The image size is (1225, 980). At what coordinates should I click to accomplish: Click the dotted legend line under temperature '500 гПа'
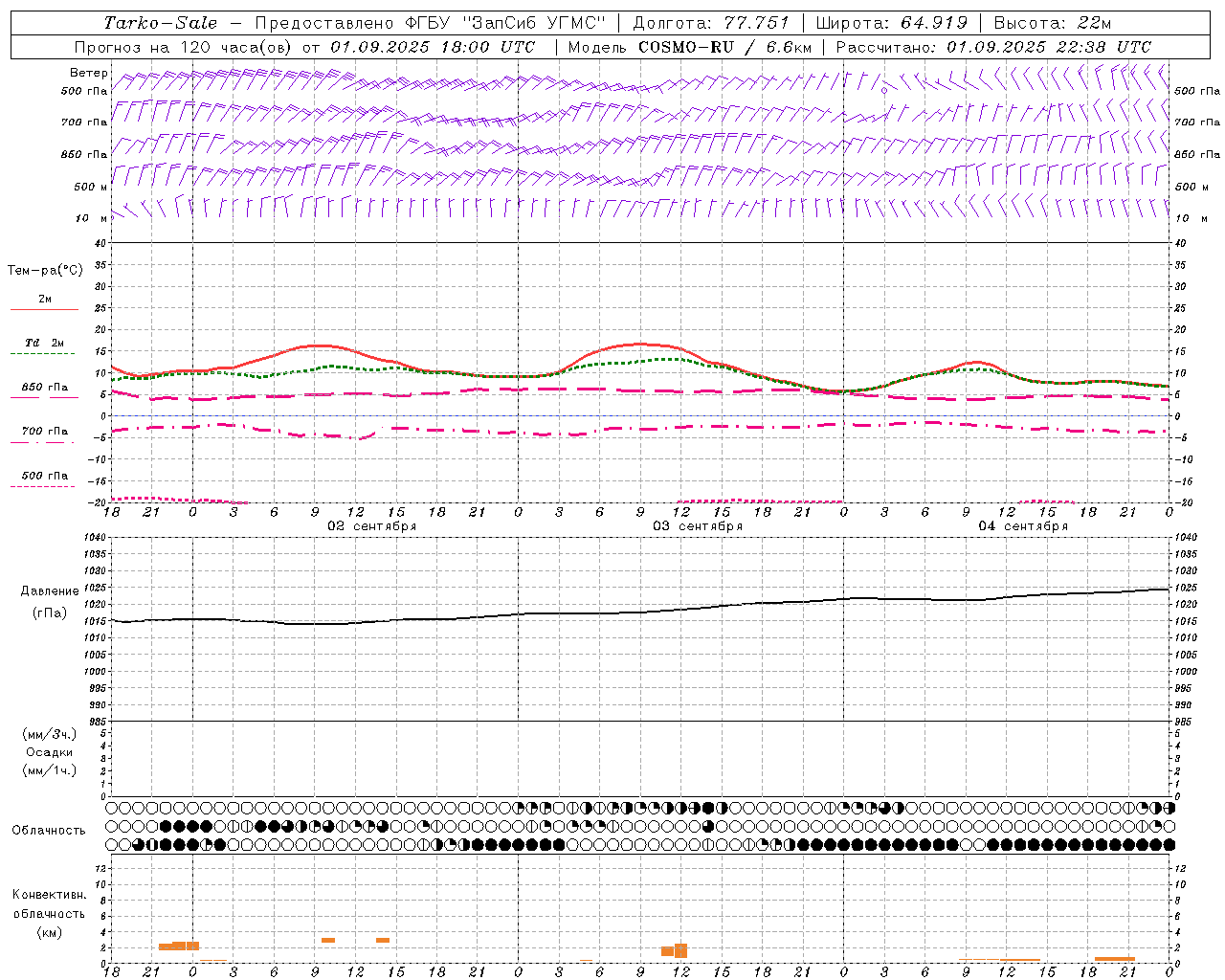[43, 486]
